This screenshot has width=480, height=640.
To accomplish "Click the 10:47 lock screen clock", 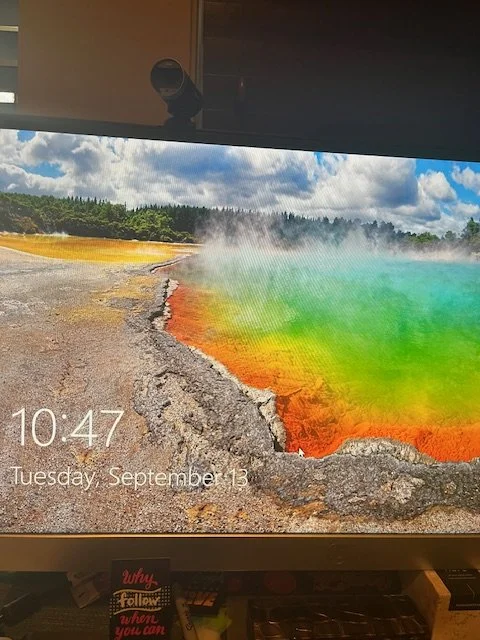I will 68,428.
